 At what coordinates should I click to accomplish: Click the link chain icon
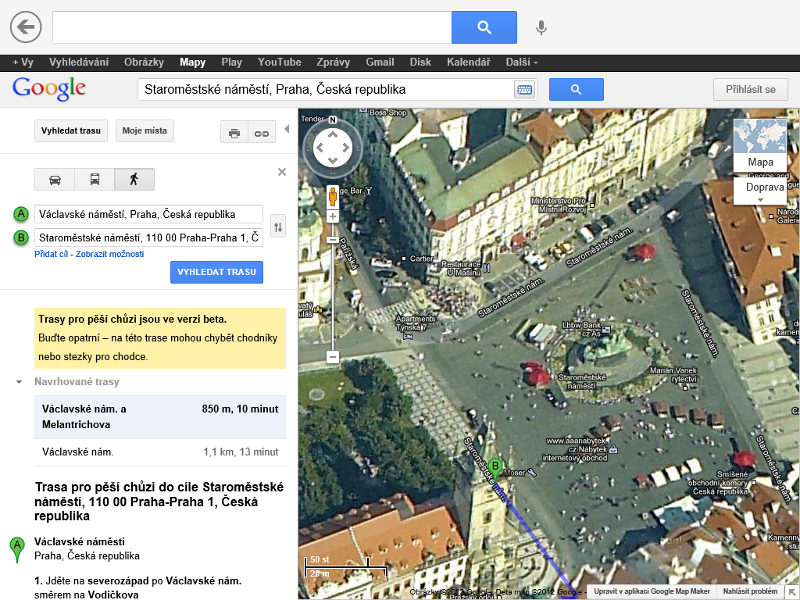coord(261,132)
